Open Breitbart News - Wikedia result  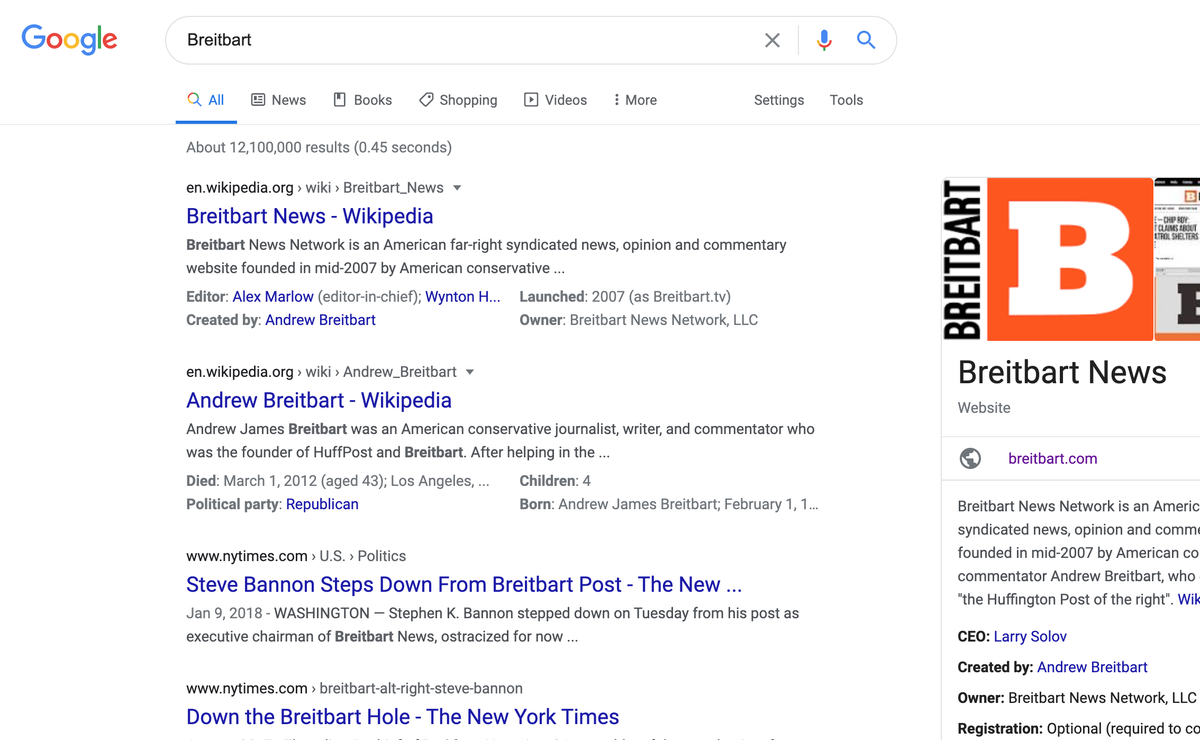coord(310,216)
